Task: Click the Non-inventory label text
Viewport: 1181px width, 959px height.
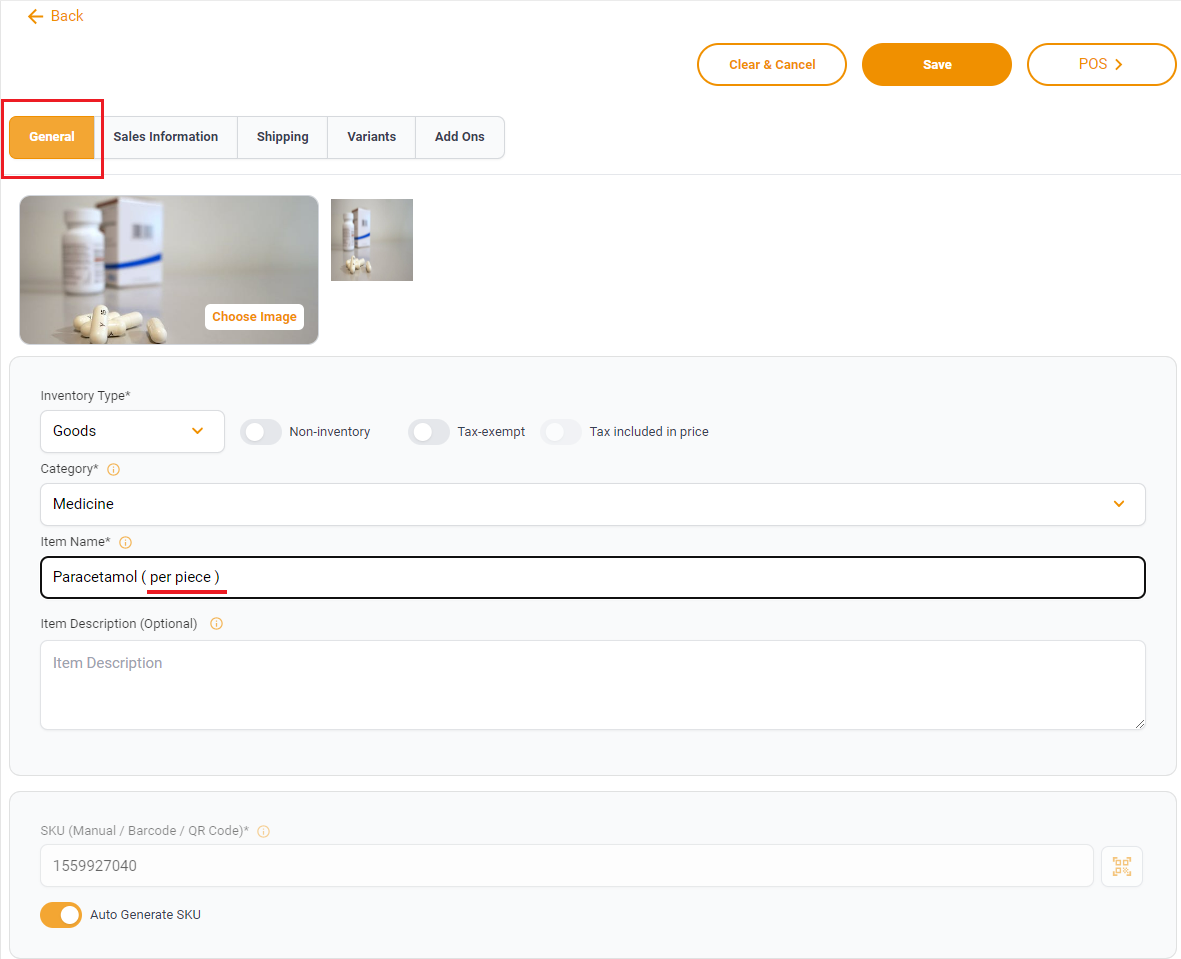Action: (x=330, y=432)
